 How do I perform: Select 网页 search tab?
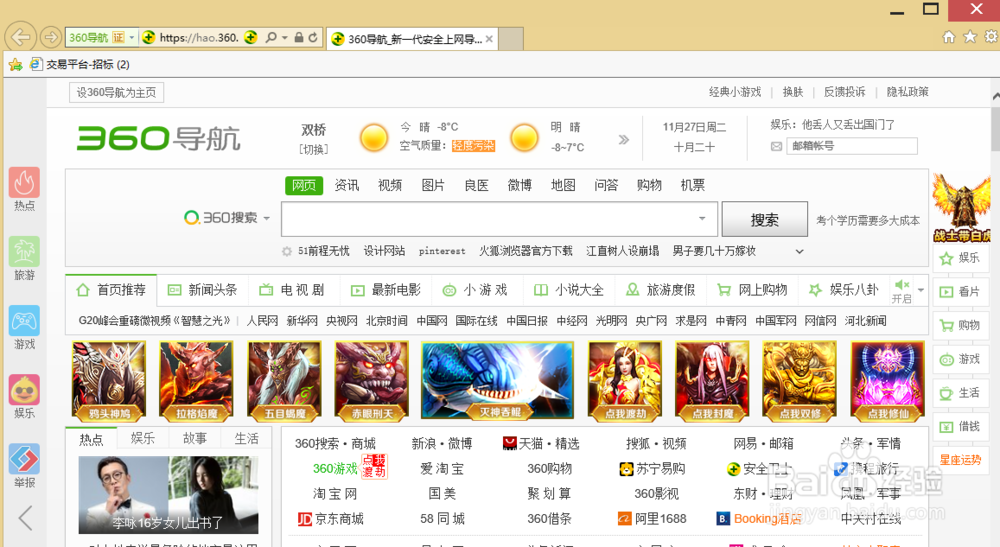click(304, 186)
